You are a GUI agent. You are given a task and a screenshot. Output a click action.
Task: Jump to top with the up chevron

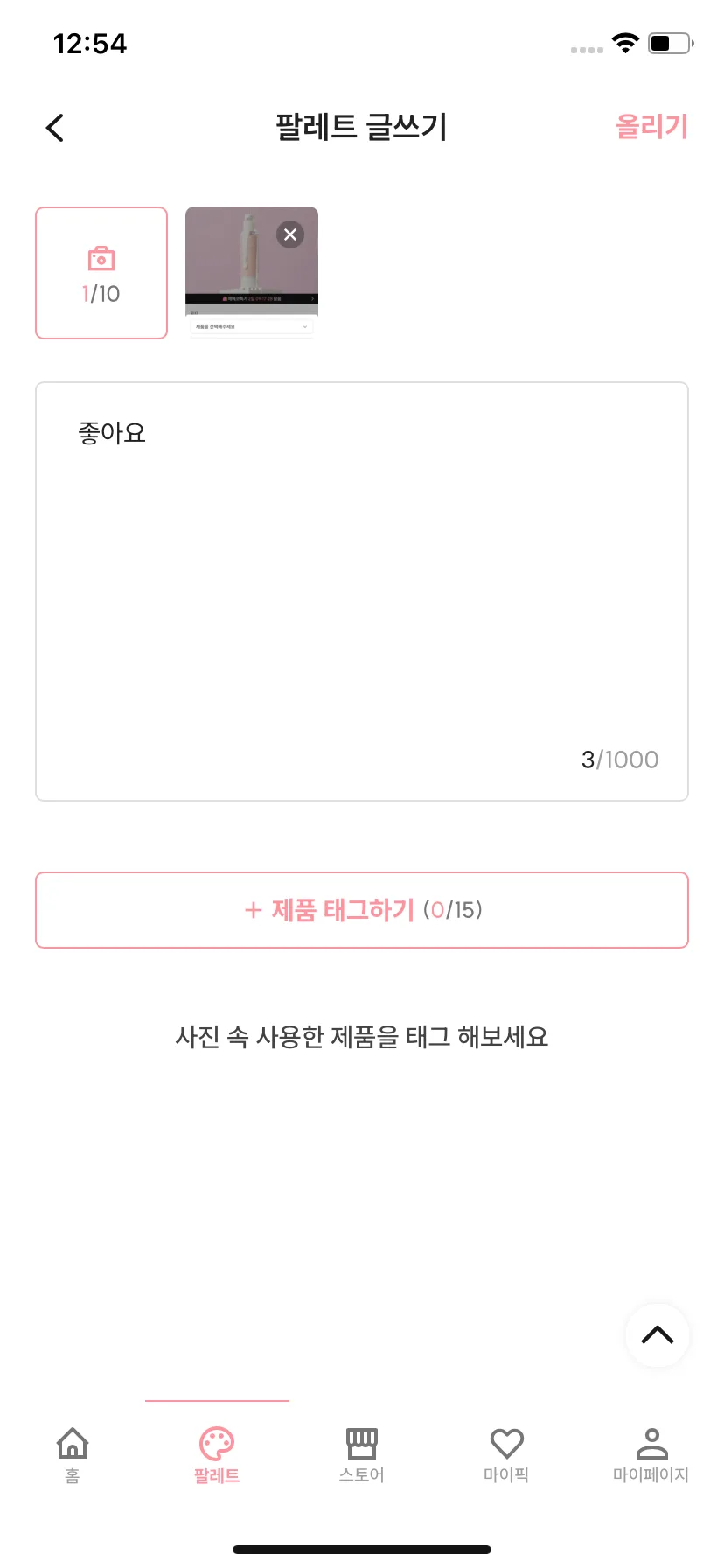[x=658, y=1335]
